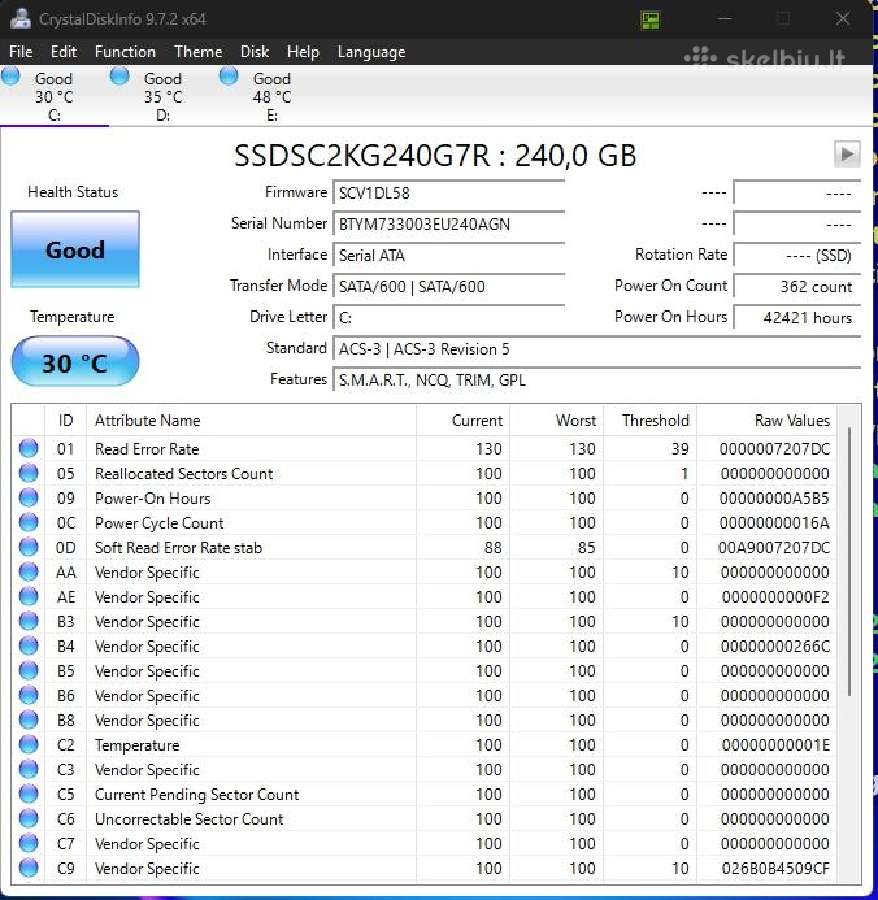Click the status icon for attribute C3
Viewport: 878px width, 900px height.
28,769
